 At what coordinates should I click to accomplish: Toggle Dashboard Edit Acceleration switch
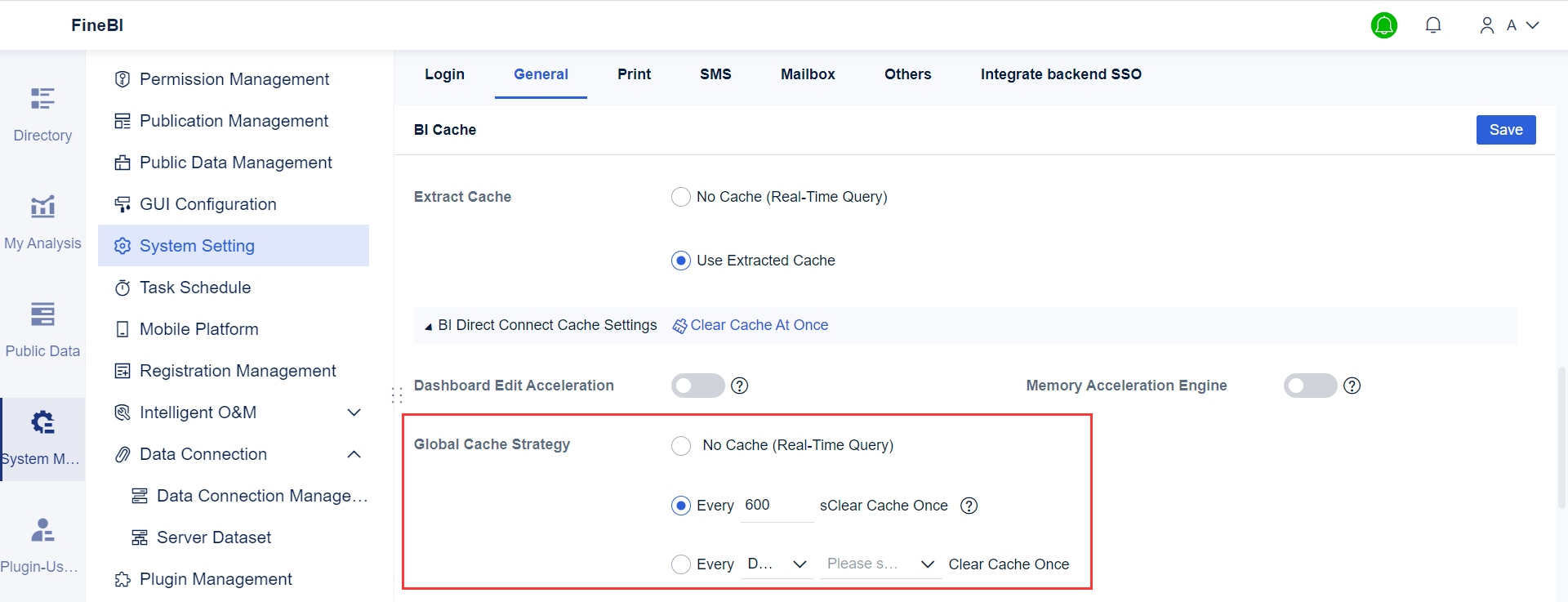tap(697, 386)
